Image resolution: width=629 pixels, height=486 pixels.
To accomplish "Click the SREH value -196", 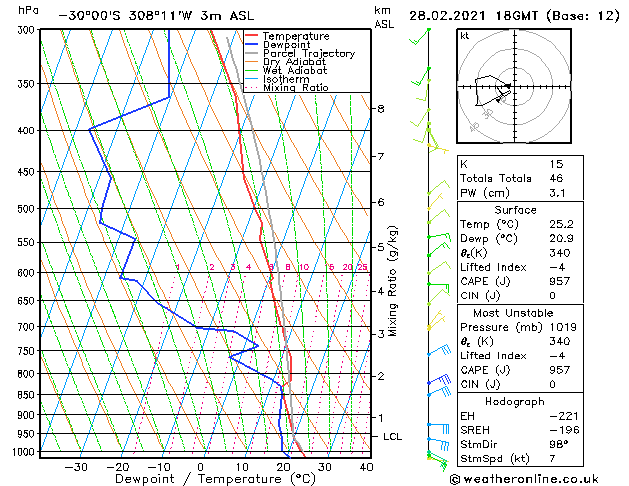I will [564, 430].
